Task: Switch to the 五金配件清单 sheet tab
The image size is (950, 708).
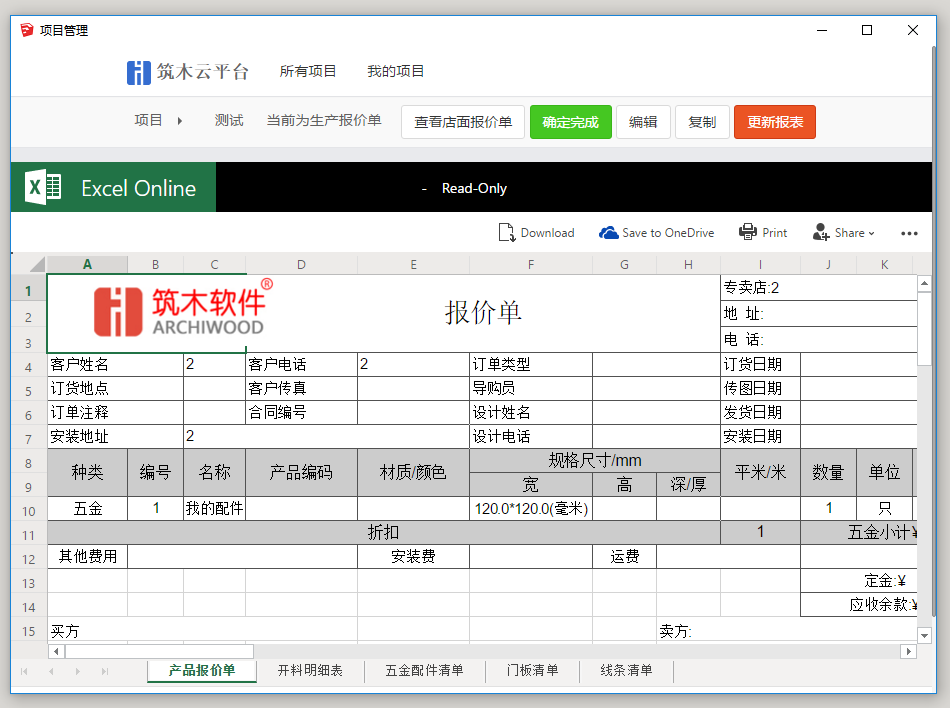Action: click(x=424, y=670)
